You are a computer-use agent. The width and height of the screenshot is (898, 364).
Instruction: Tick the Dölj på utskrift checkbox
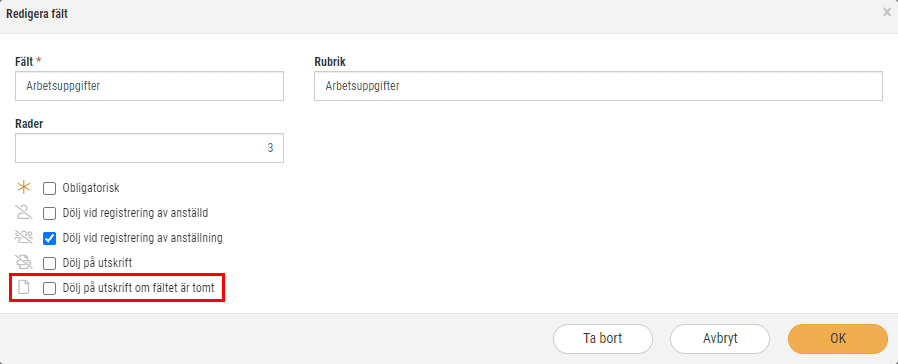pos(50,263)
